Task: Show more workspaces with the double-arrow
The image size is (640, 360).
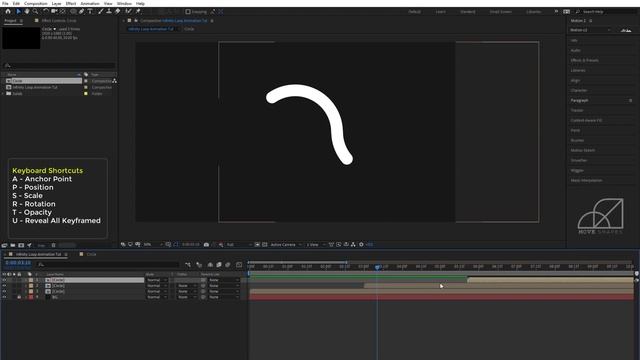Action: pos(556,12)
